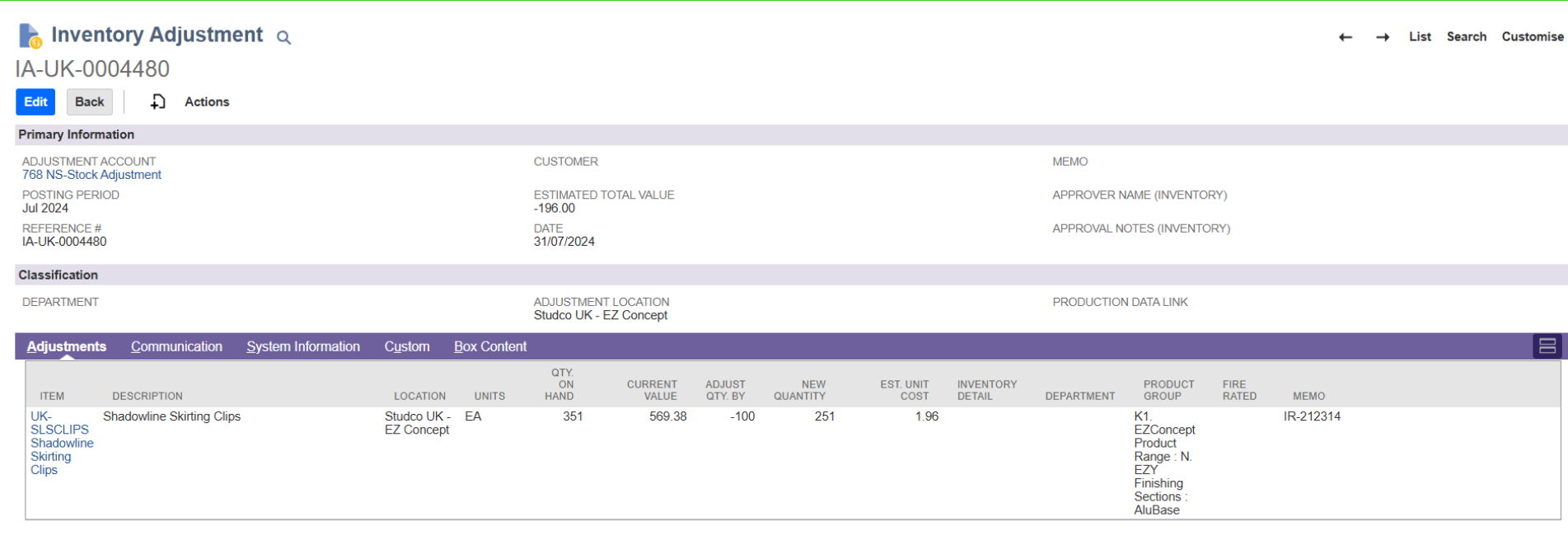Open 768 NS-Stock Adjustment account link
This screenshot has width=1568, height=536.
(x=91, y=175)
